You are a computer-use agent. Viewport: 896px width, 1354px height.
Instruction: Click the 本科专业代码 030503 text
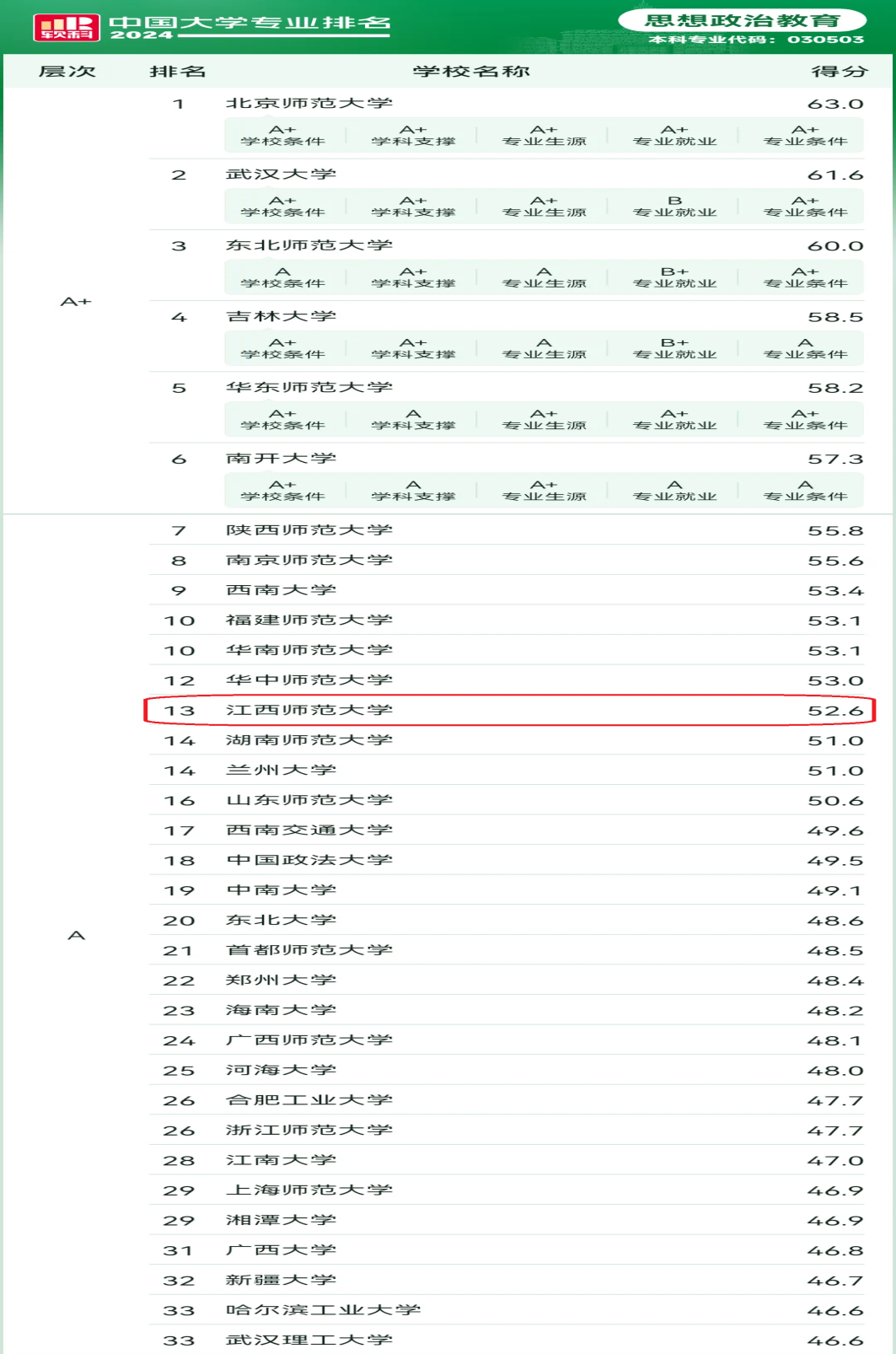click(756, 40)
